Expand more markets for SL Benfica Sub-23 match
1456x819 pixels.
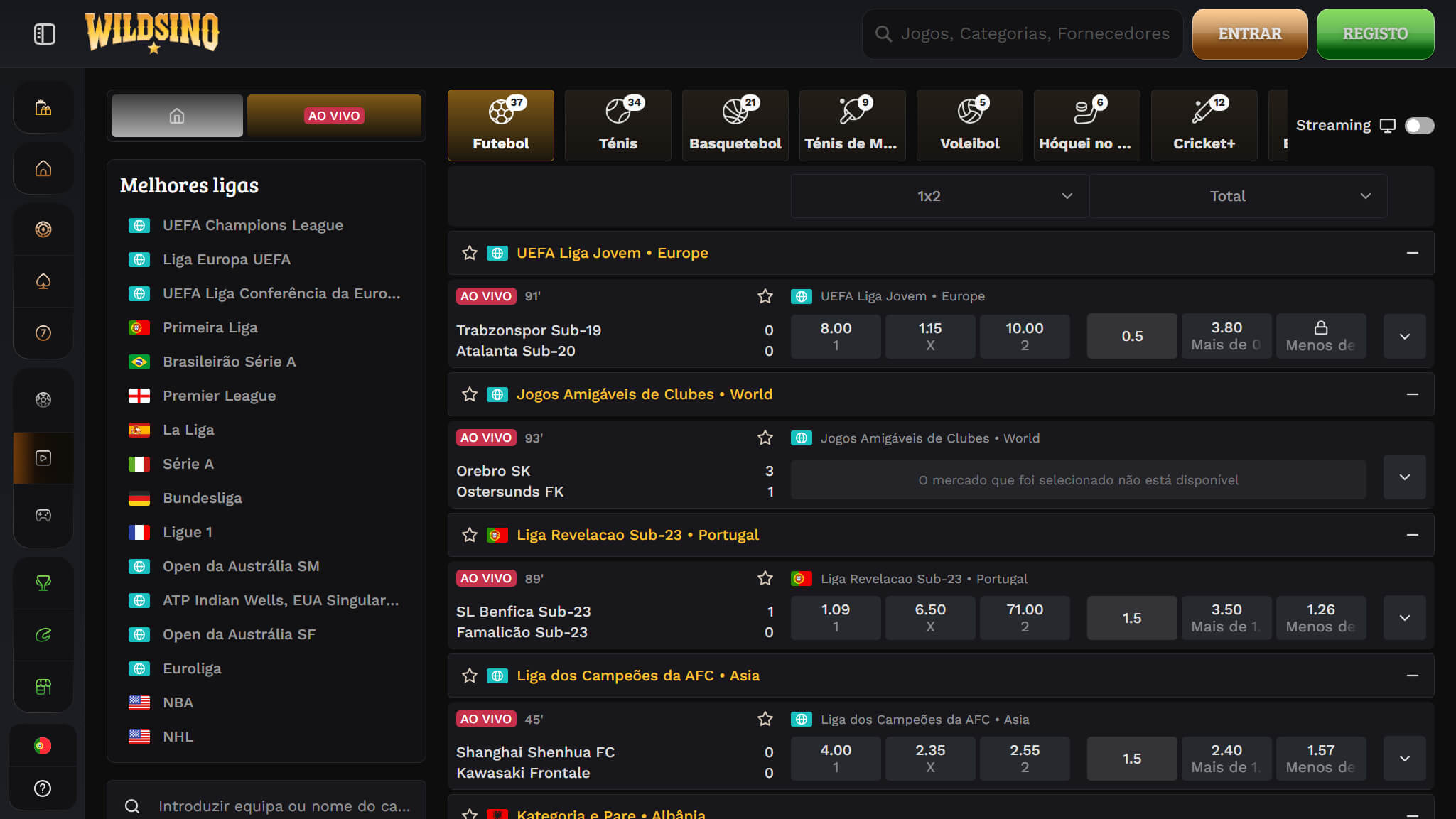[1404, 617]
